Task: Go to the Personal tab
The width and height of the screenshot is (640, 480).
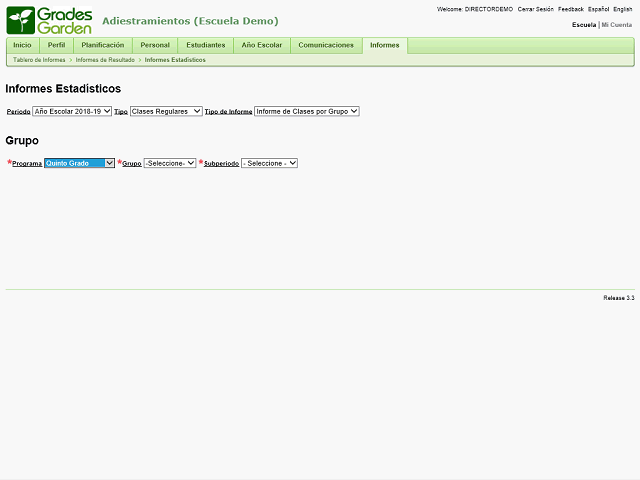Action: pyautogui.click(x=155, y=45)
